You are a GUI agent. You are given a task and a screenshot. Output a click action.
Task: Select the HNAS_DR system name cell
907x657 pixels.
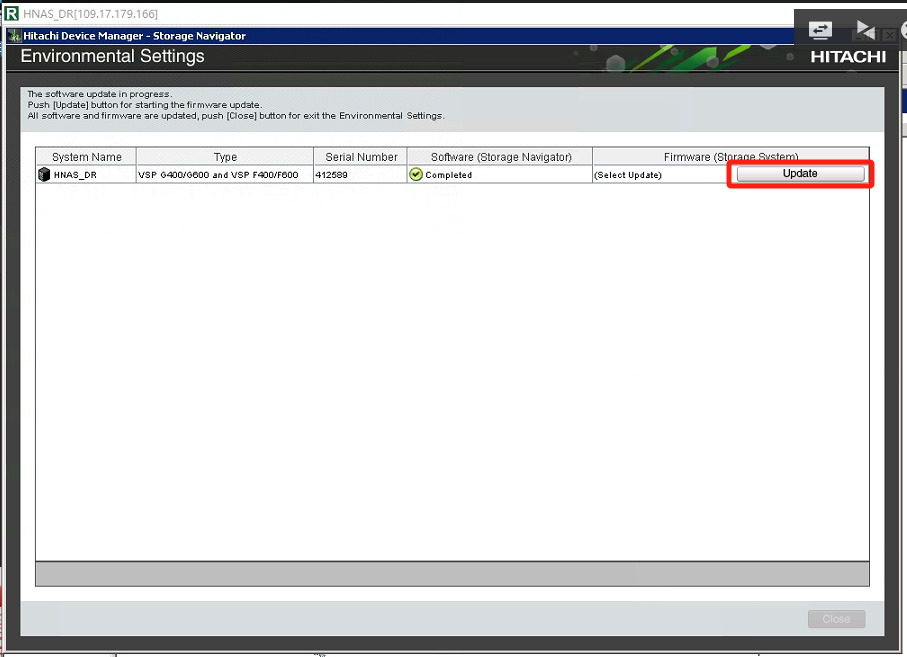86,175
